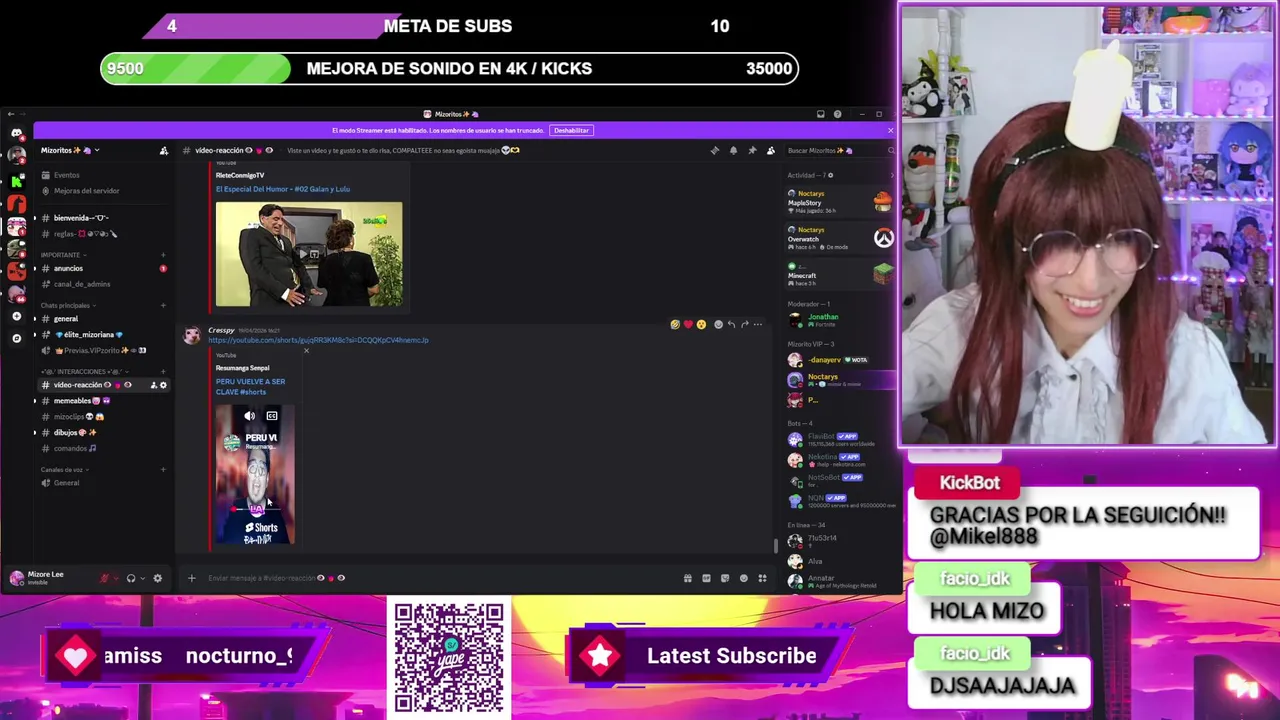Select the anuncios channel
Screen dimensions: 1280x720
(103, 268)
